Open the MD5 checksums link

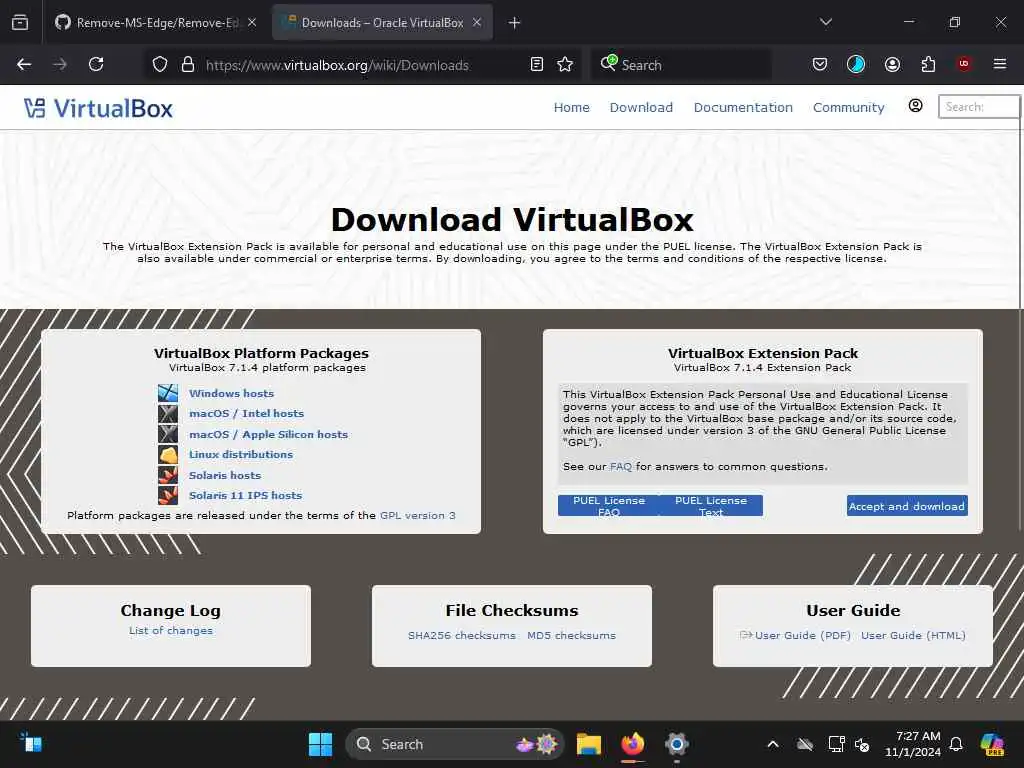(571, 635)
